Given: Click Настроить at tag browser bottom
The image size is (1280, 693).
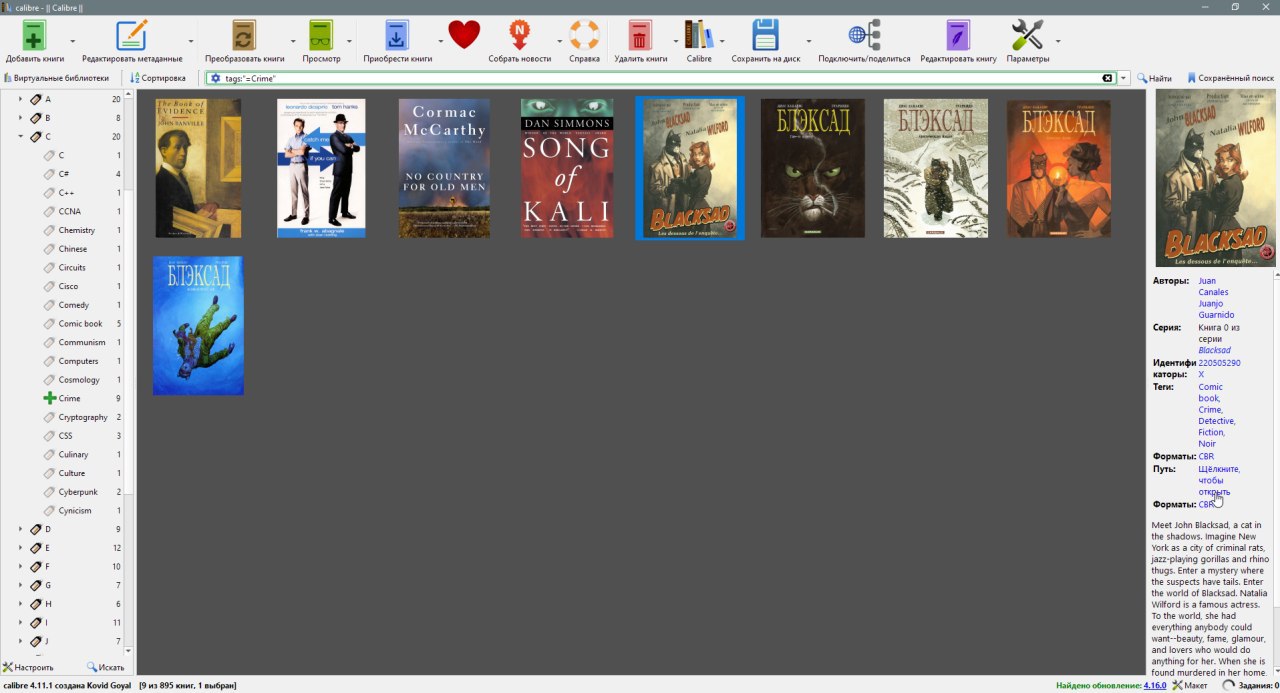Looking at the screenshot, I should [28, 667].
